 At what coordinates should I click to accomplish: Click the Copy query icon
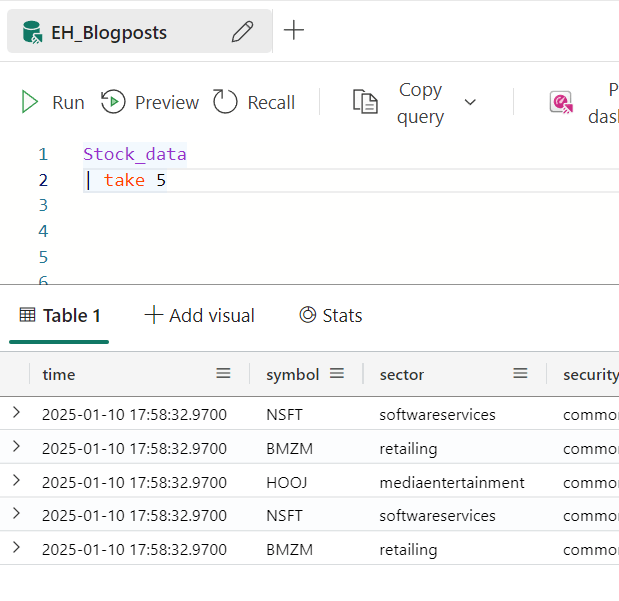click(366, 102)
